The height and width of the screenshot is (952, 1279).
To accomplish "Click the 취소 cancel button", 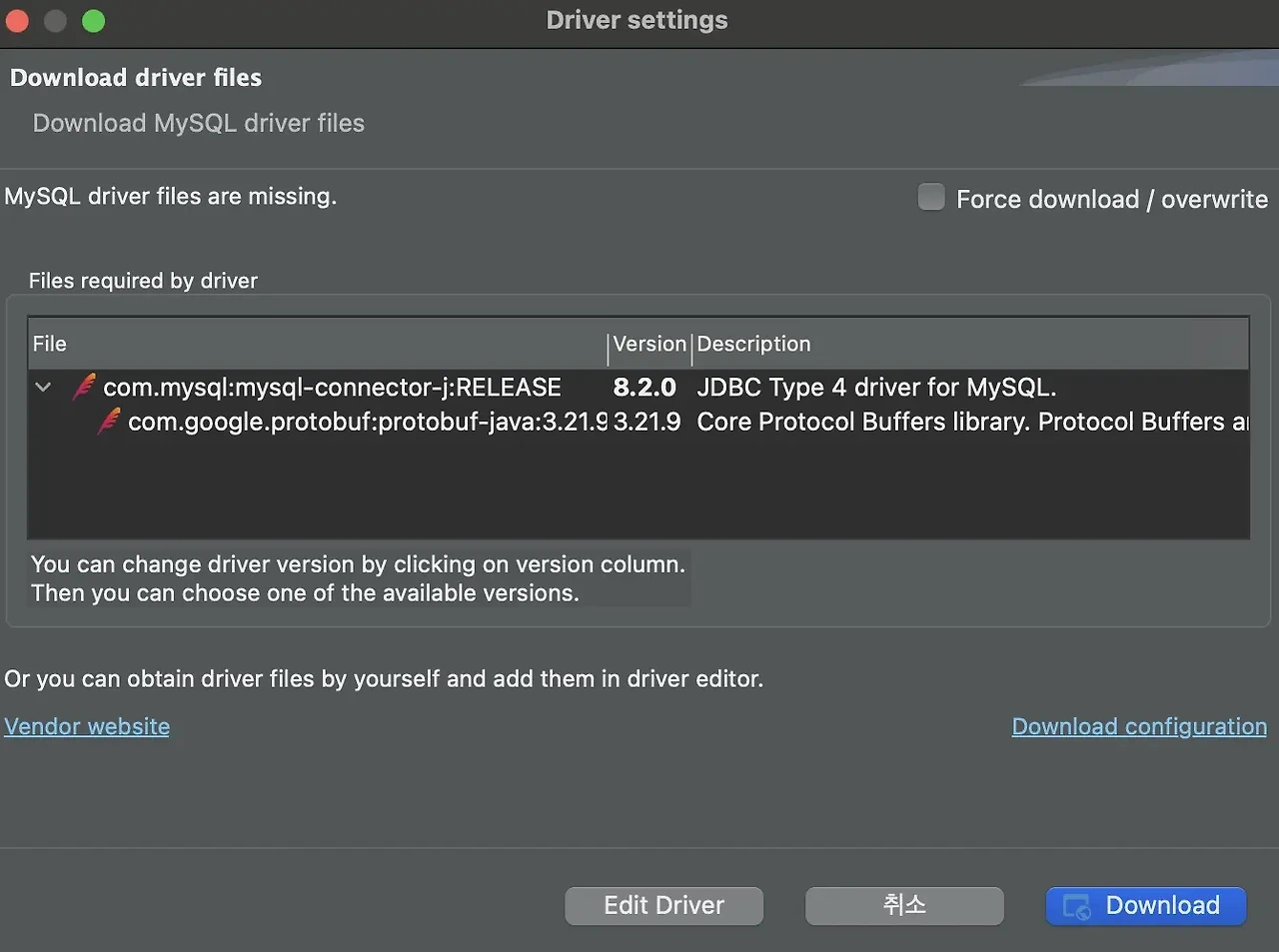I will point(904,905).
